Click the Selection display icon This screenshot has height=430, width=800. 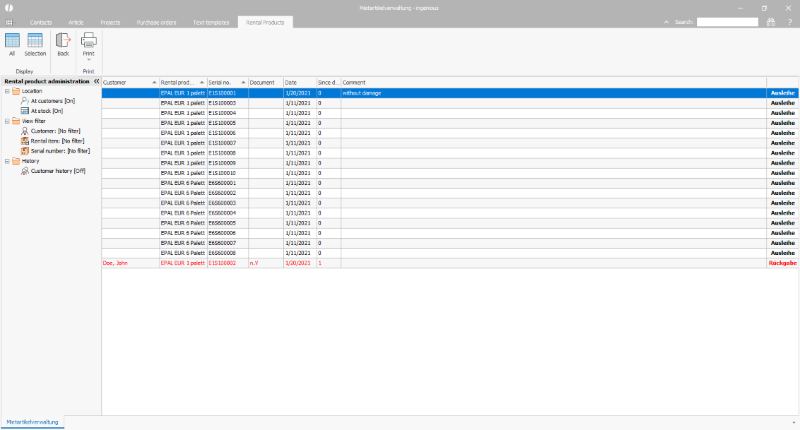pyautogui.click(x=35, y=41)
